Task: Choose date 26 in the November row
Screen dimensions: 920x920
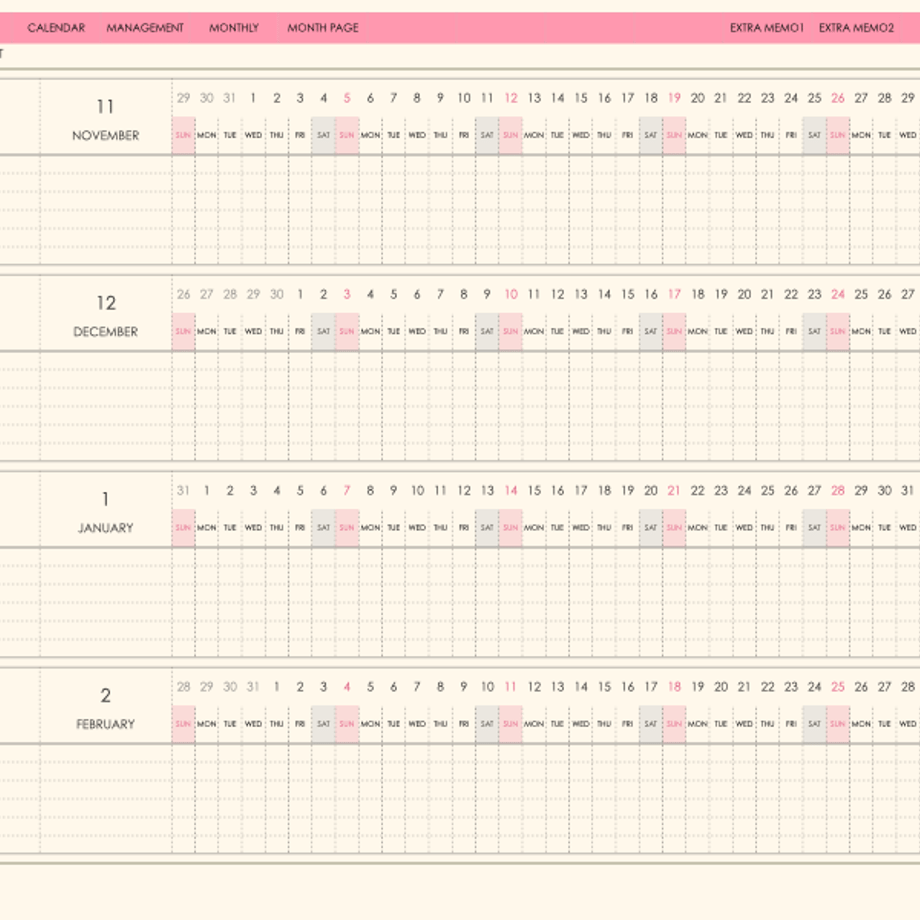Action: click(838, 98)
